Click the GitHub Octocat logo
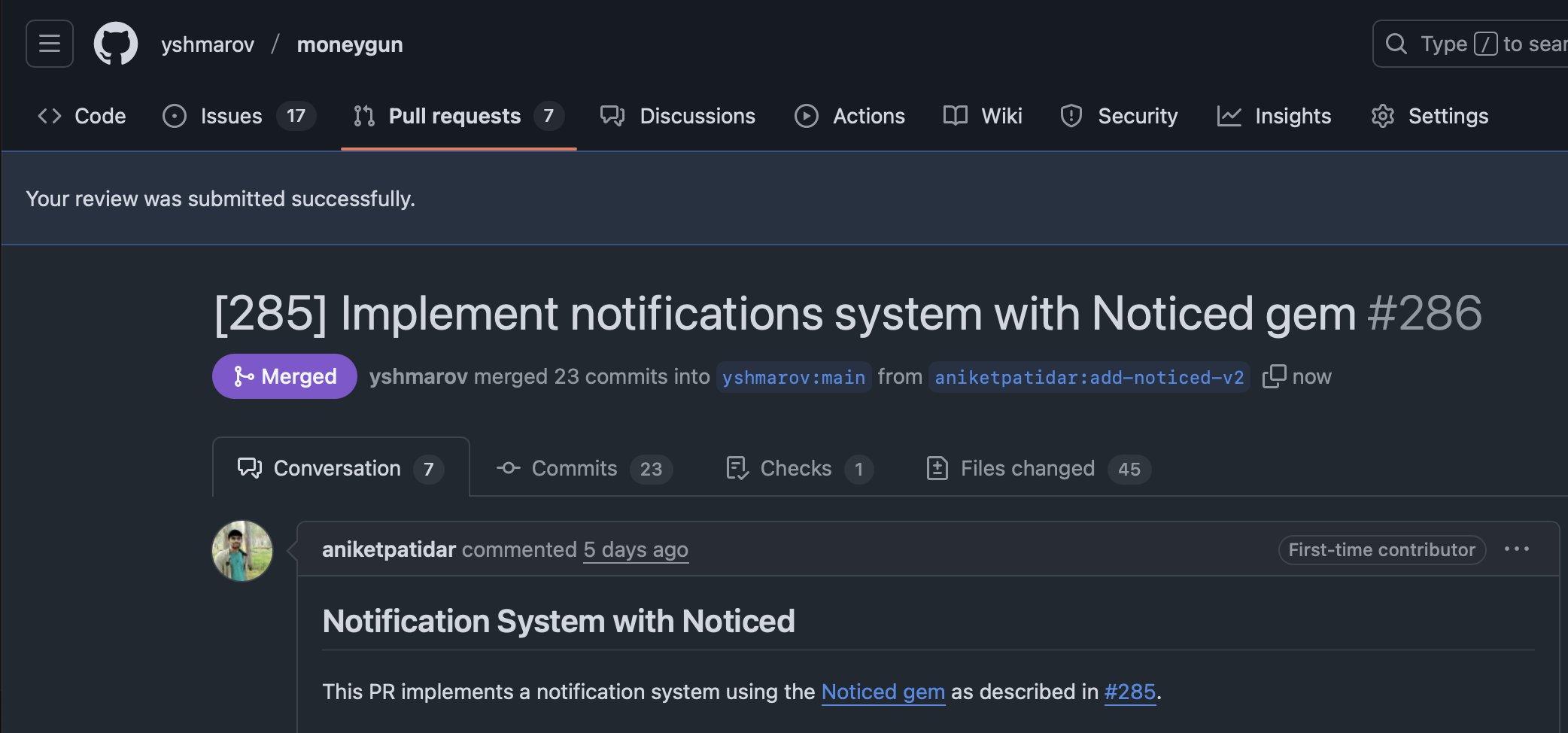 coord(116,44)
